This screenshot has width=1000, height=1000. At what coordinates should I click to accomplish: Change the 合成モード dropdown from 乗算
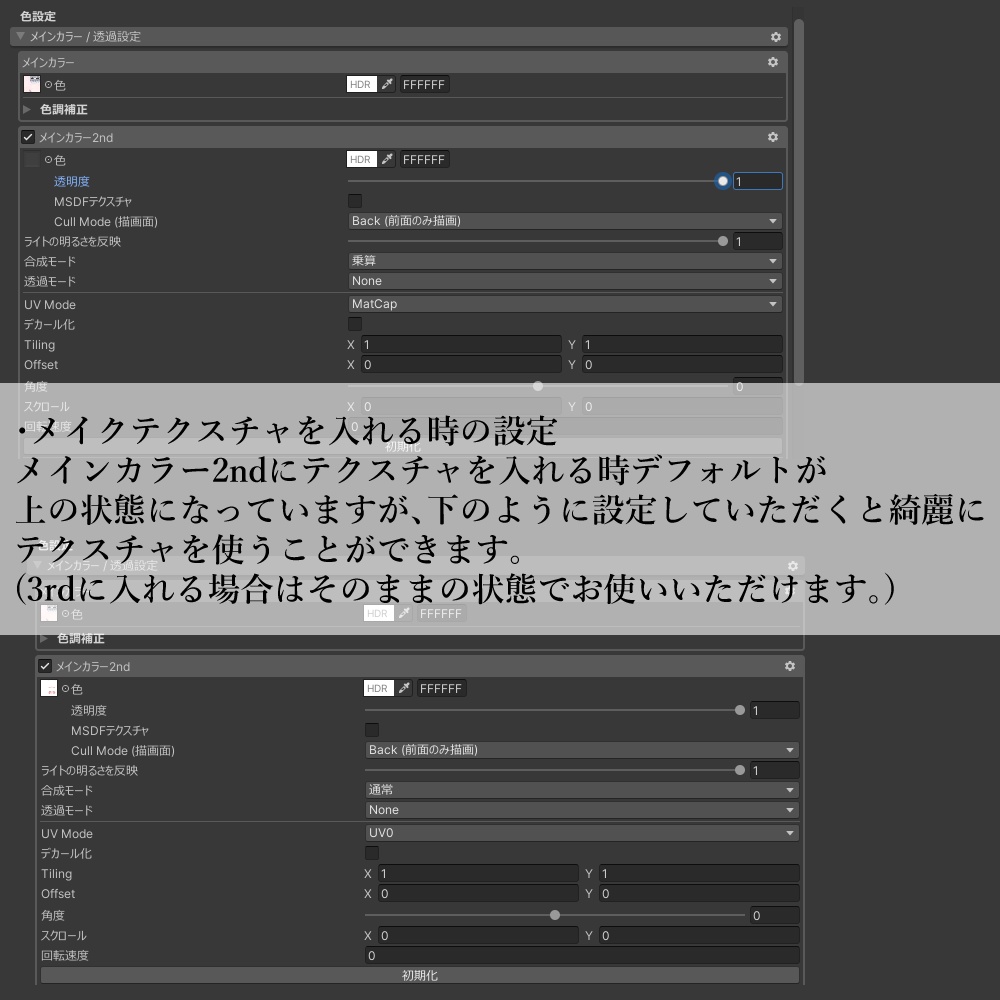pos(565,261)
